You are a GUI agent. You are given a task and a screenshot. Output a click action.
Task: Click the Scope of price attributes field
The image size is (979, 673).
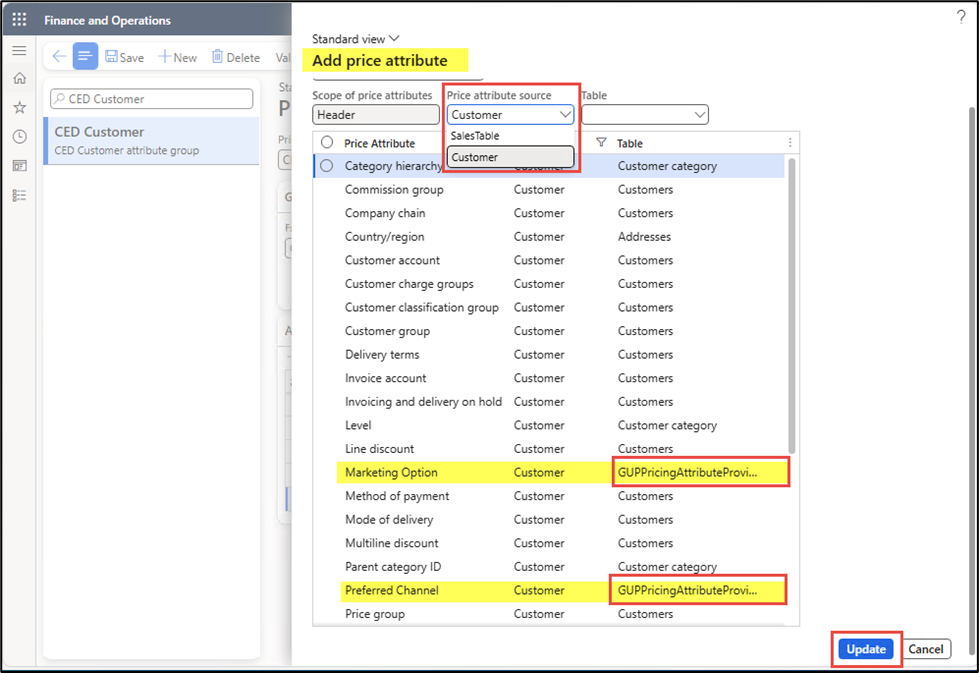pyautogui.click(x=375, y=115)
